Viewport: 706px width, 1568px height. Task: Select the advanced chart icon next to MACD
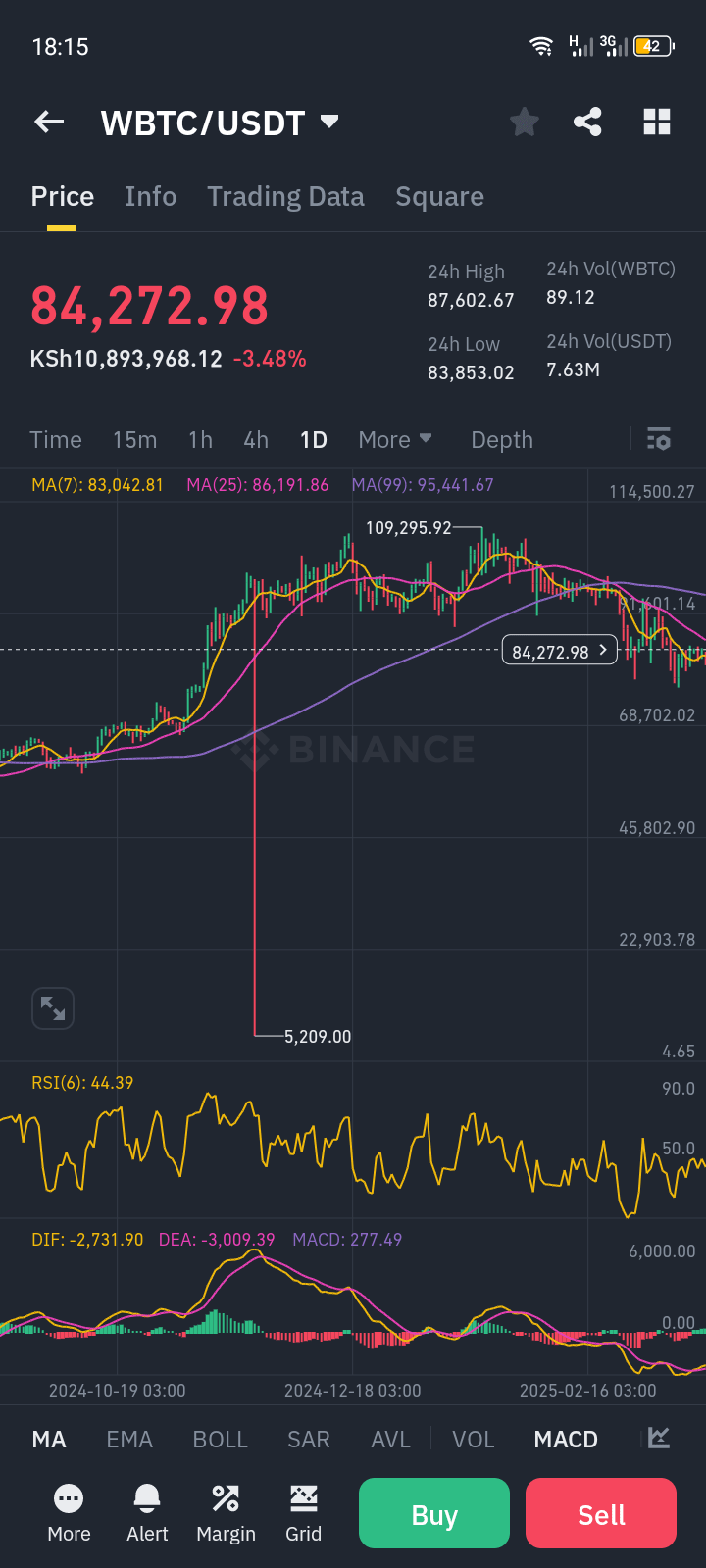657,1438
